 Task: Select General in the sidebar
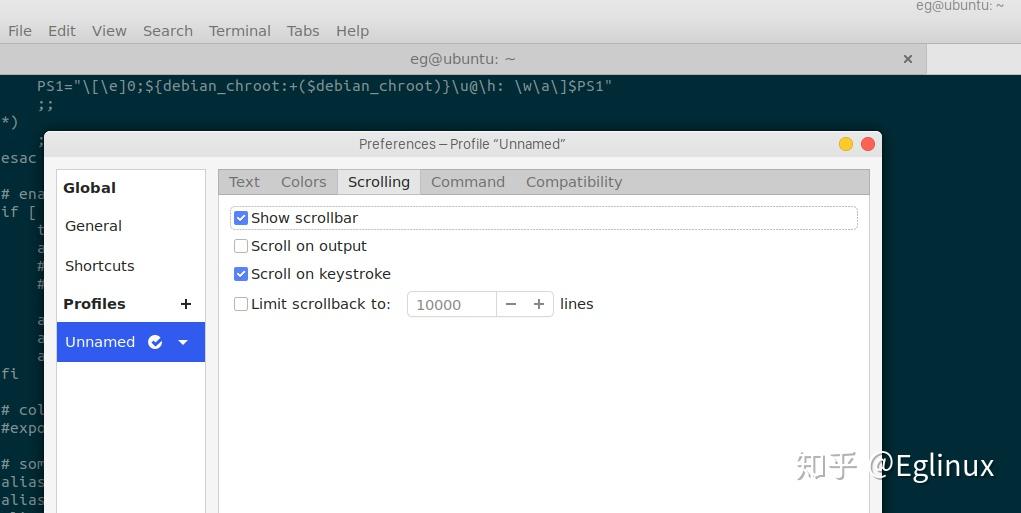tap(94, 226)
